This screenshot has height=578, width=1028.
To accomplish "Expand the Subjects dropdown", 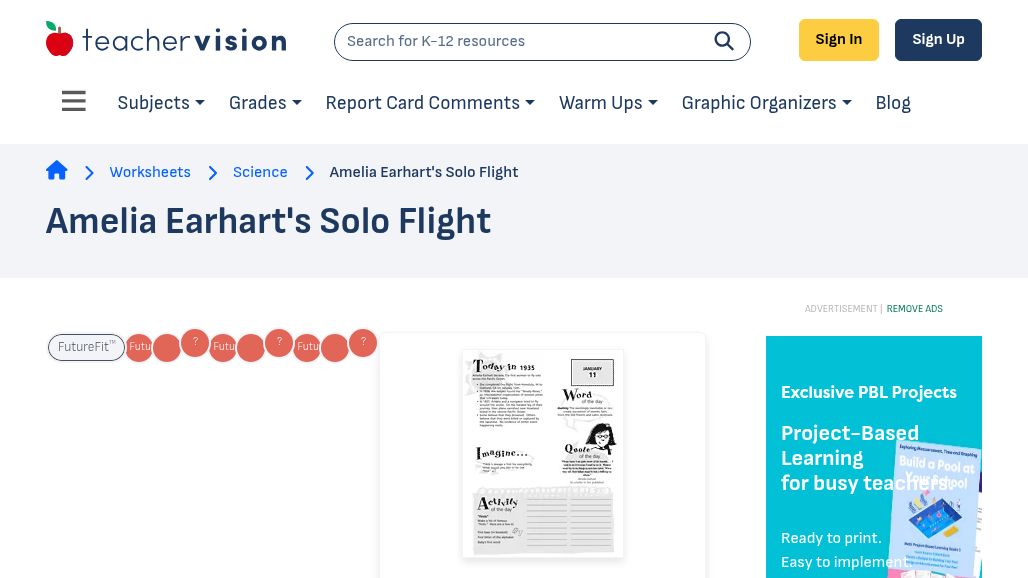I will tap(161, 103).
